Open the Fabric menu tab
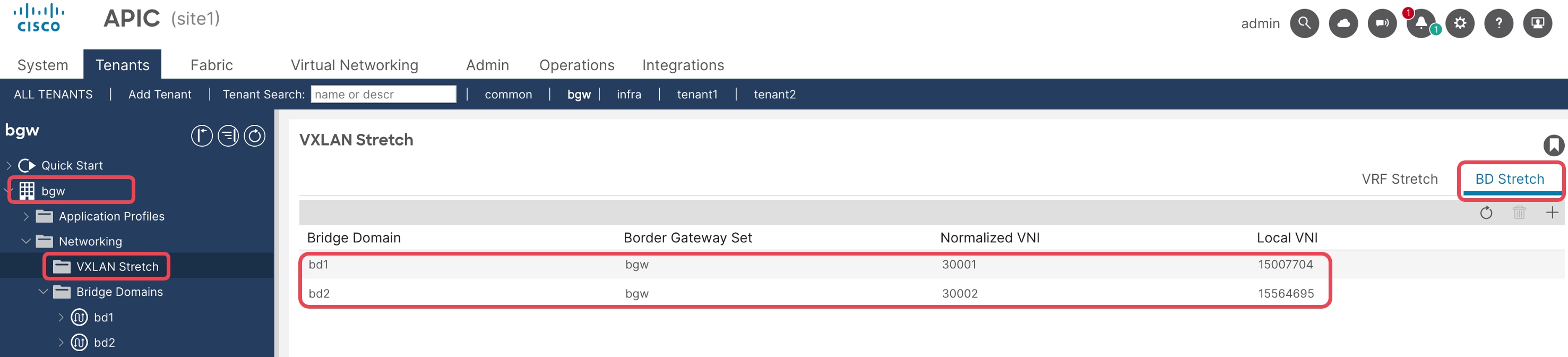This screenshot has height=357, width=1568. [211, 65]
